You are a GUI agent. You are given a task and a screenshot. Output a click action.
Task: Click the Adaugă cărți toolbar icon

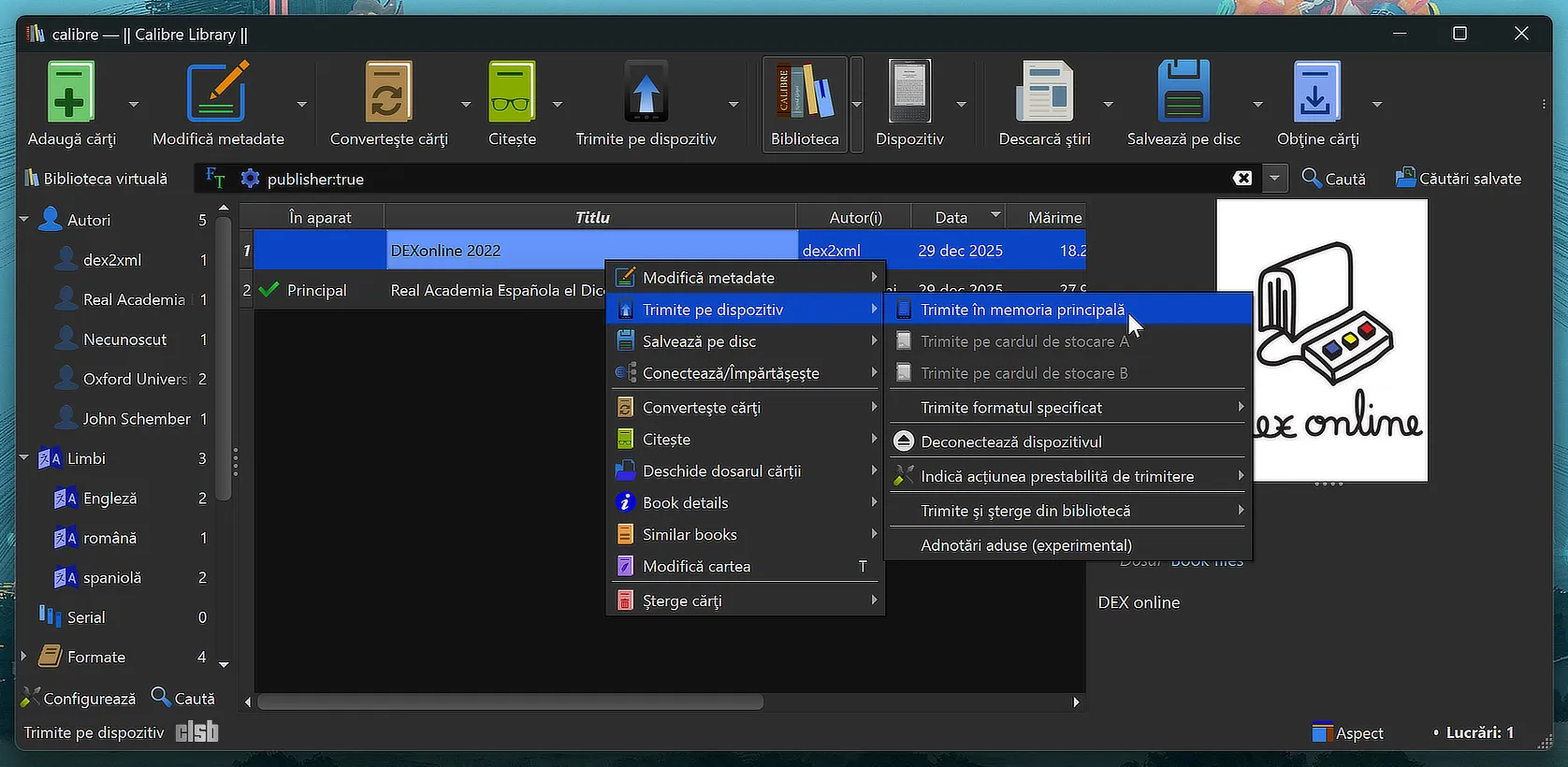pos(71,94)
